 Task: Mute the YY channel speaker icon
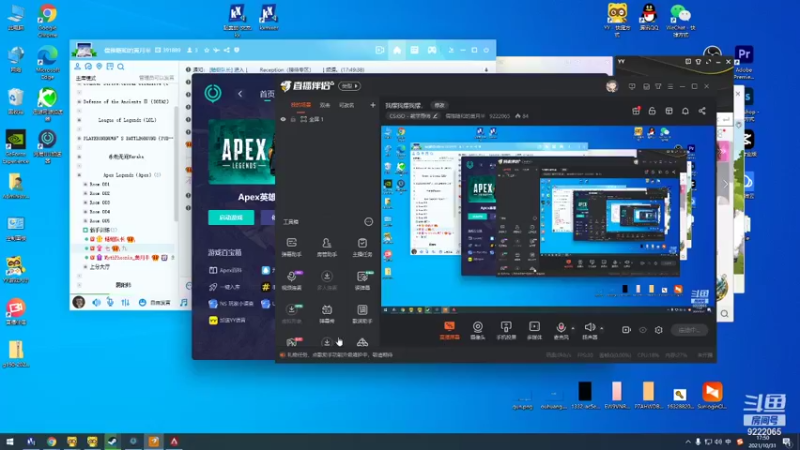96,303
